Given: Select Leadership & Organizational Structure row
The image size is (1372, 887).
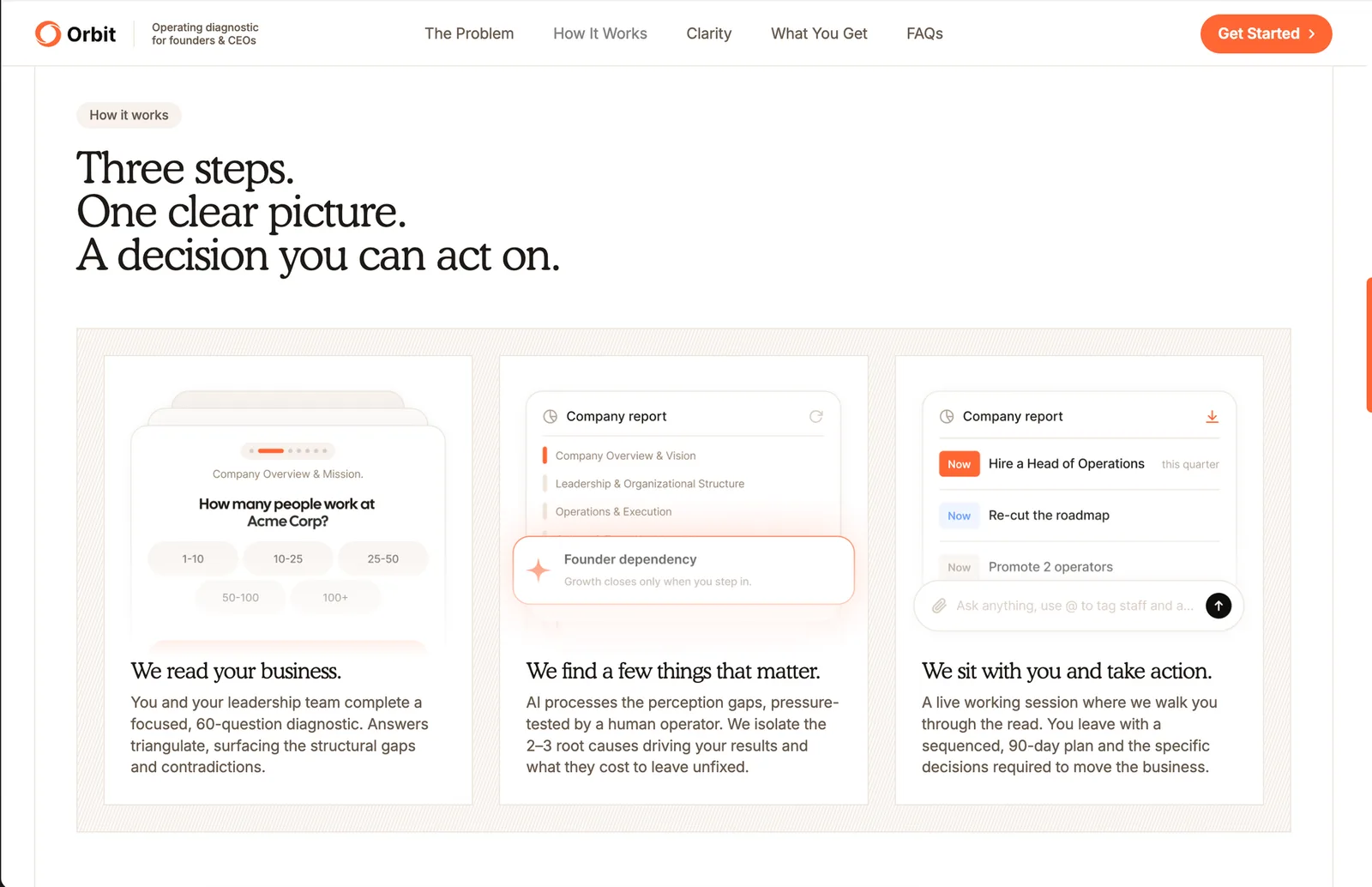Looking at the screenshot, I should click(x=649, y=484).
